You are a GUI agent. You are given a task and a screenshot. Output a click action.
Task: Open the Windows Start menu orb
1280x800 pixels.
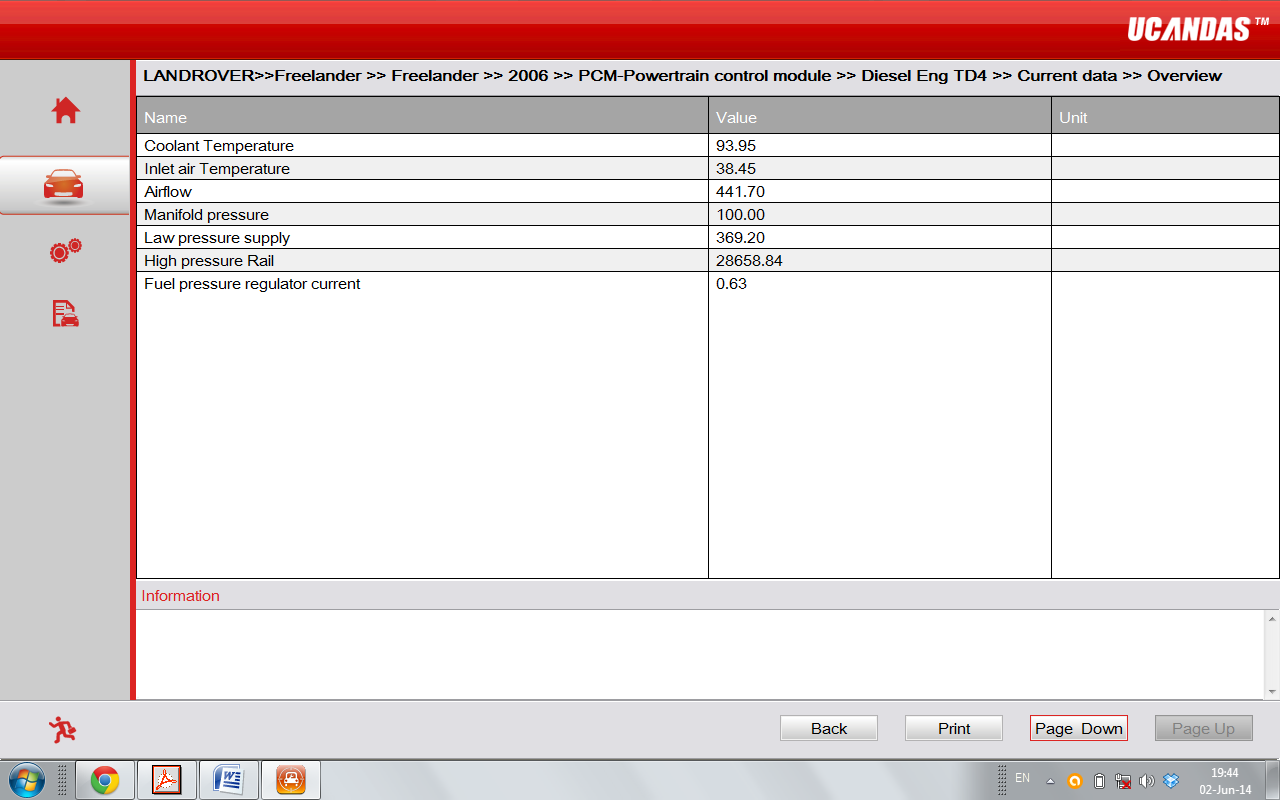(x=27, y=780)
